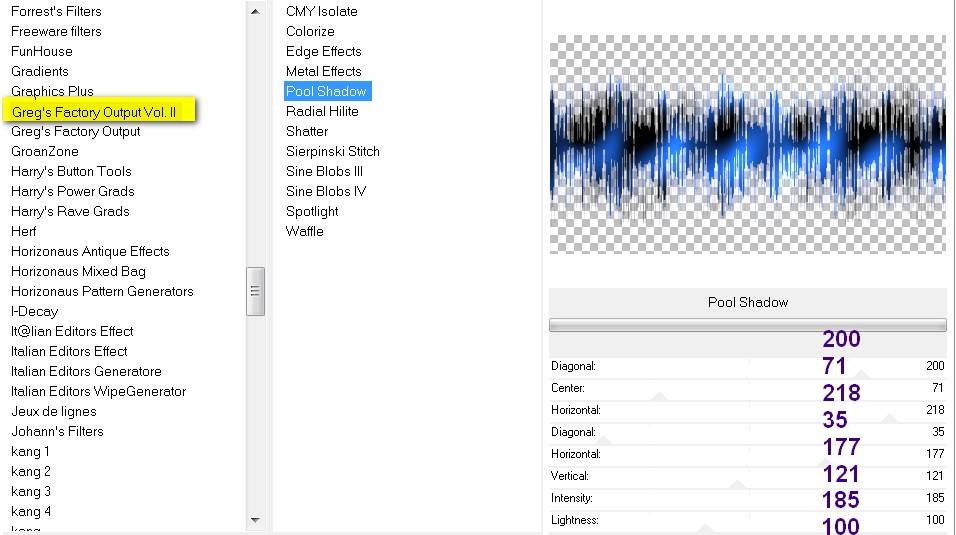The width and height of the screenshot is (956, 535).
Task: Click the Center slider track
Action: coord(747,388)
